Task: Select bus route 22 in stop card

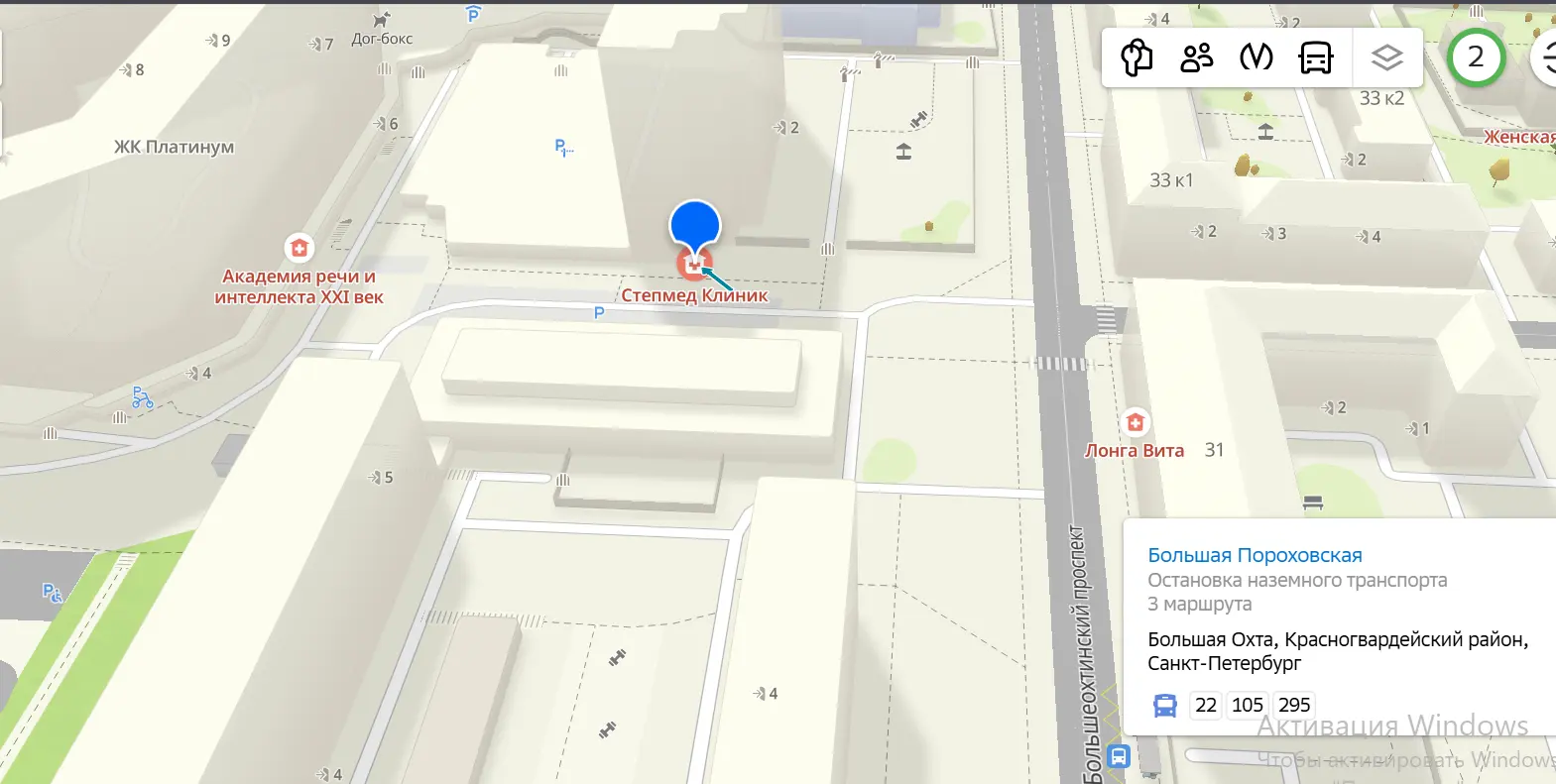Action: [1206, 705]
